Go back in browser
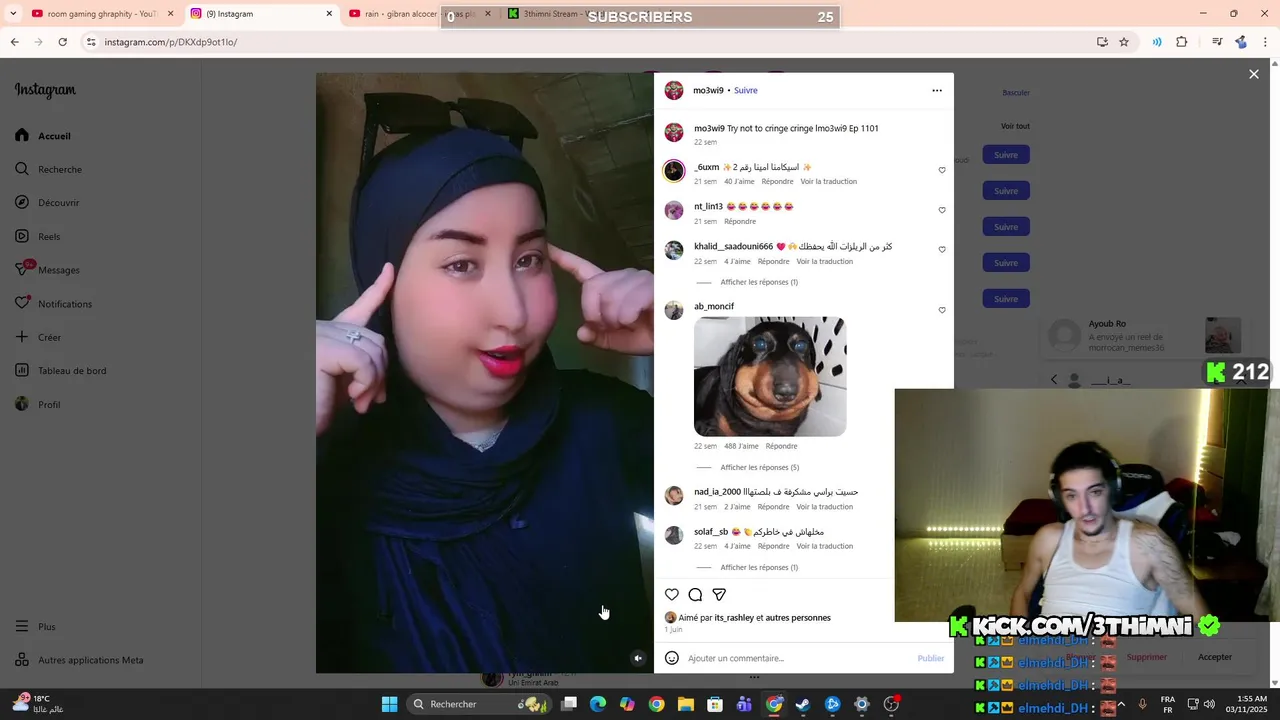1280x720 pixels. (x=14, y=42)
